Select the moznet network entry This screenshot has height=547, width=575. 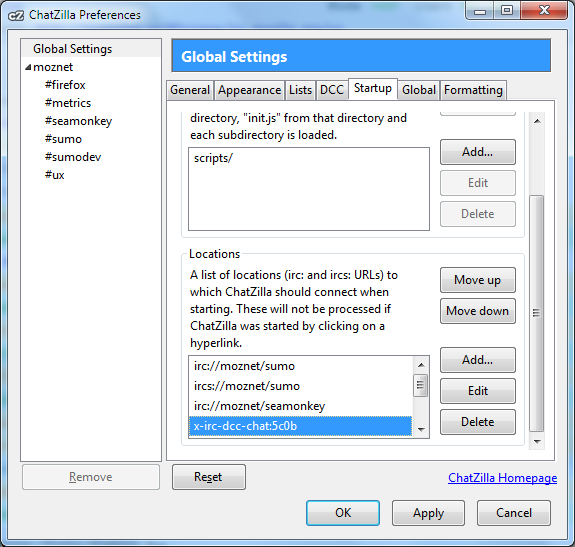coord(53,67)
